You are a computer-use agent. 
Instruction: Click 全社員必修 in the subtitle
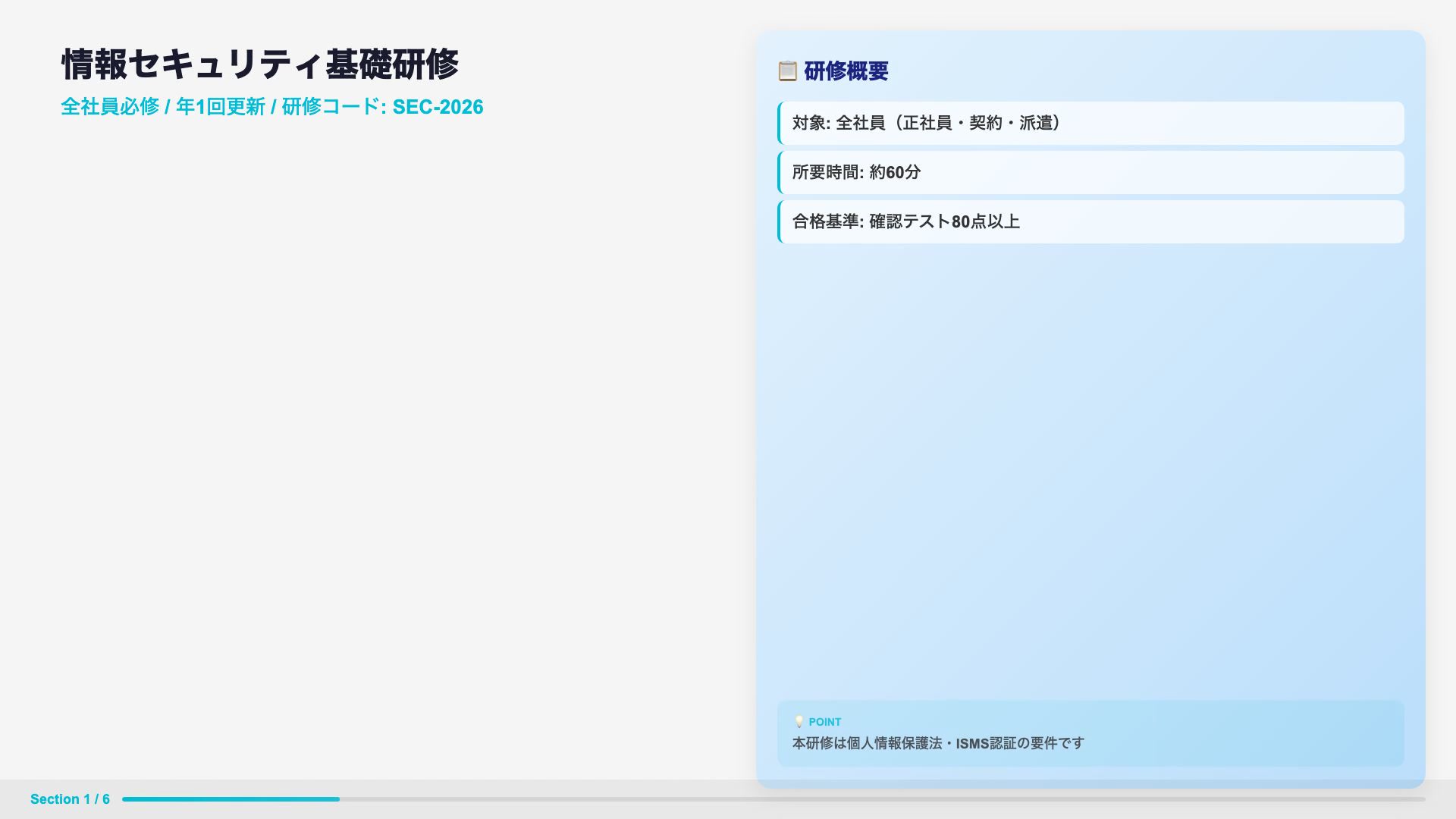coord(110,107)
